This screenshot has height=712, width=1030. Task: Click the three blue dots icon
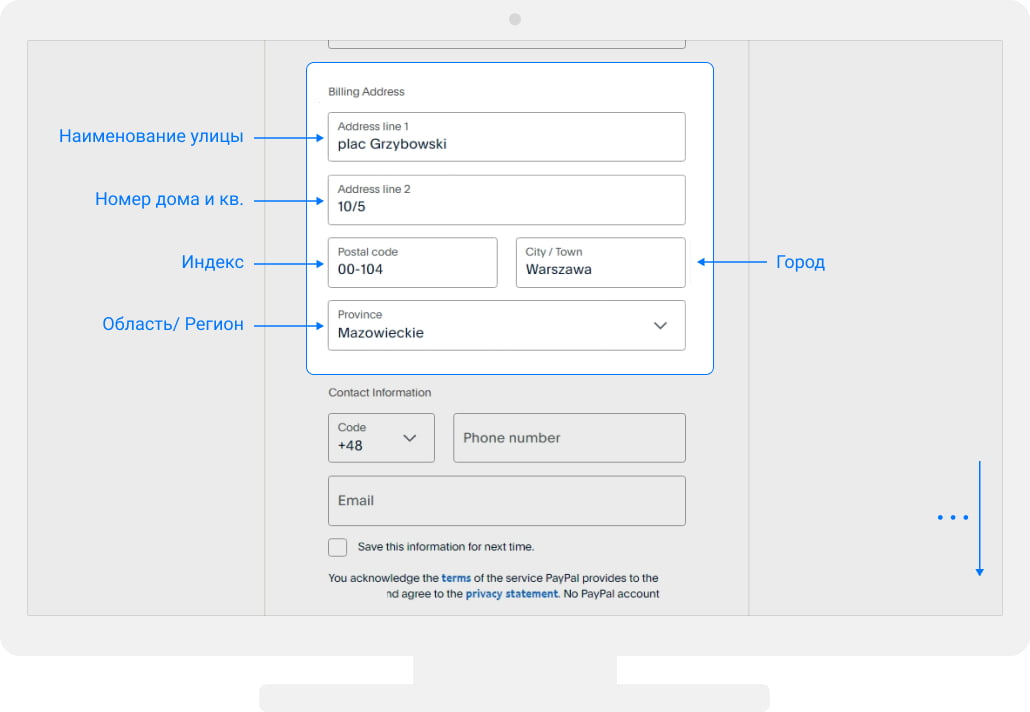(953, 517)
